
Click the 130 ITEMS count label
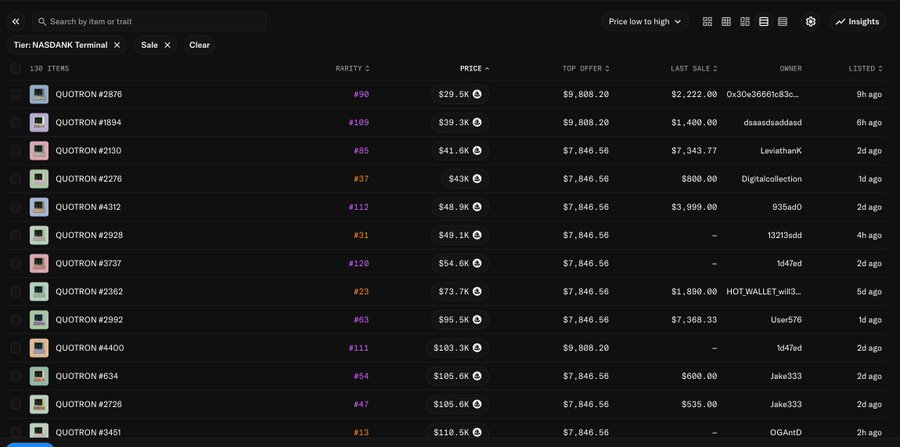point(49,68)
